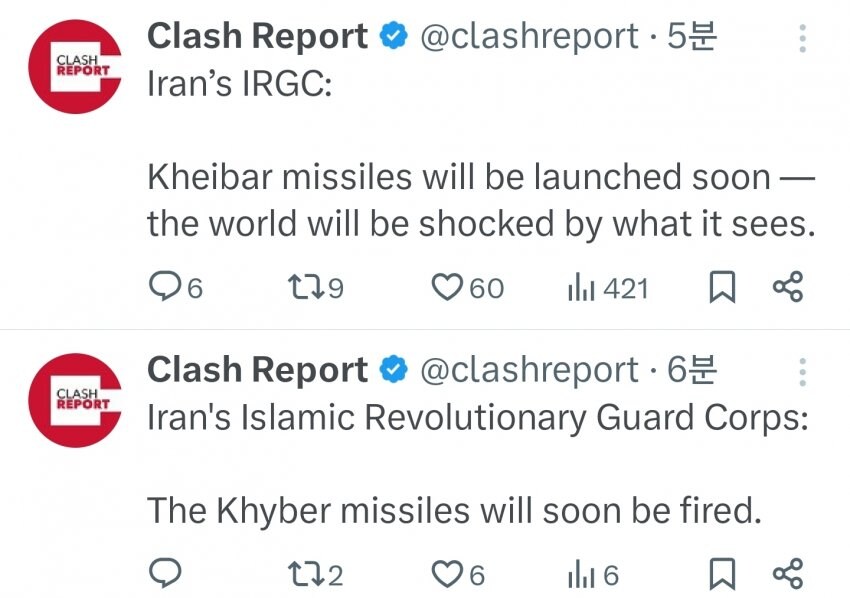Like the Khyber missiles tweet

point(446,574)
